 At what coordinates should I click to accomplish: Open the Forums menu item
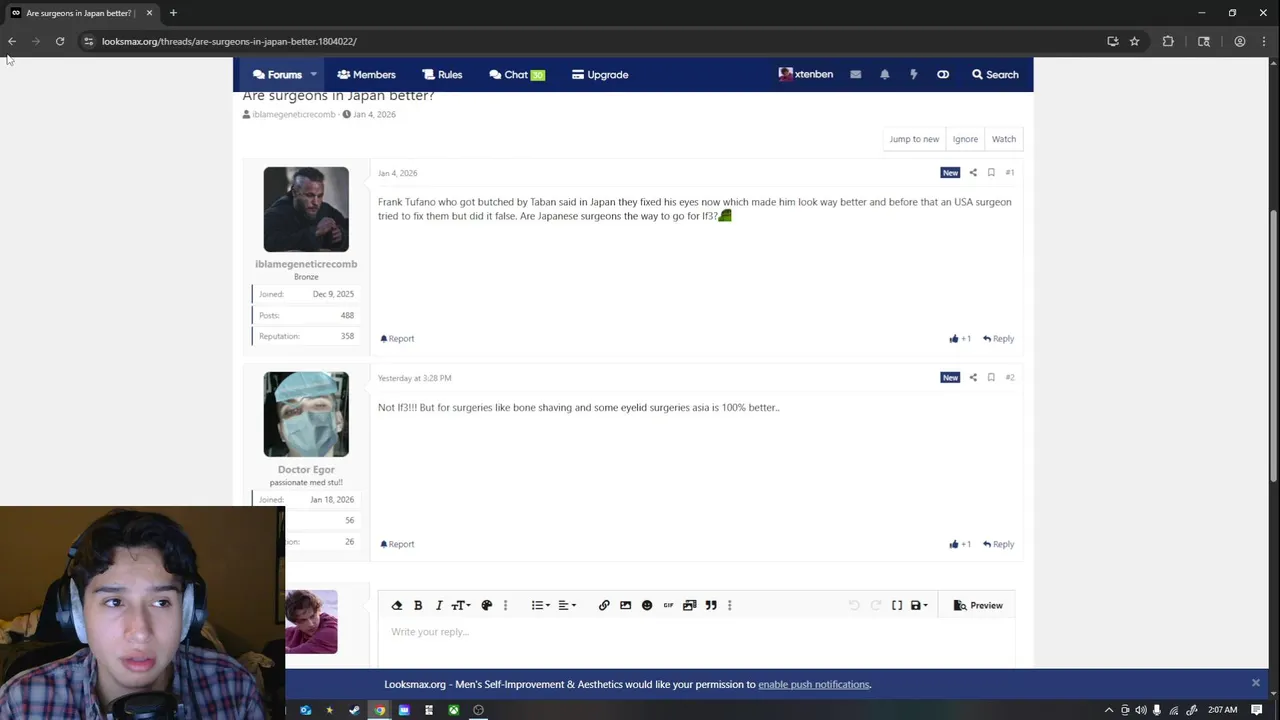(x=277, y=75)
